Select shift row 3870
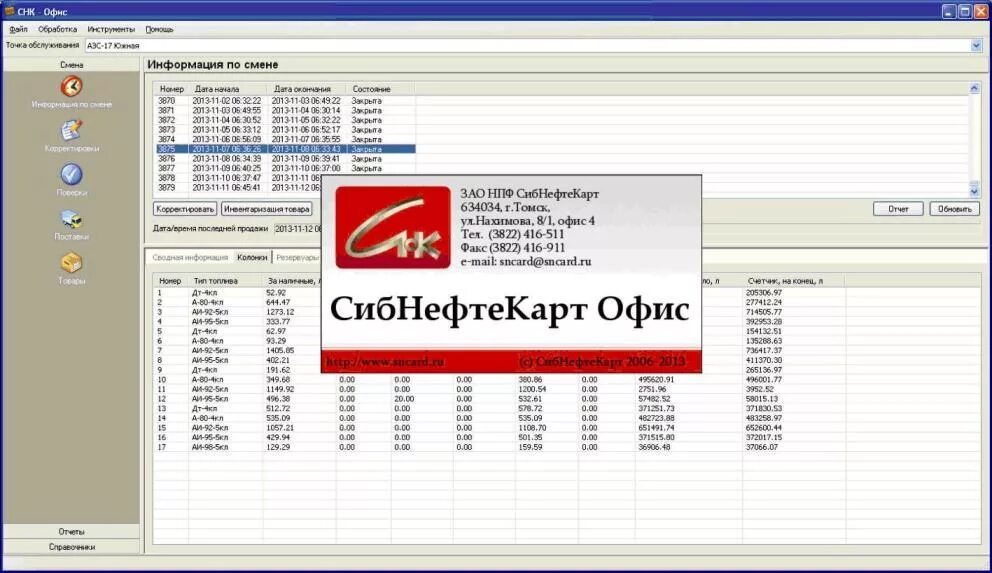992x573 pixels. pyautogui.click(x=285, y=101)
